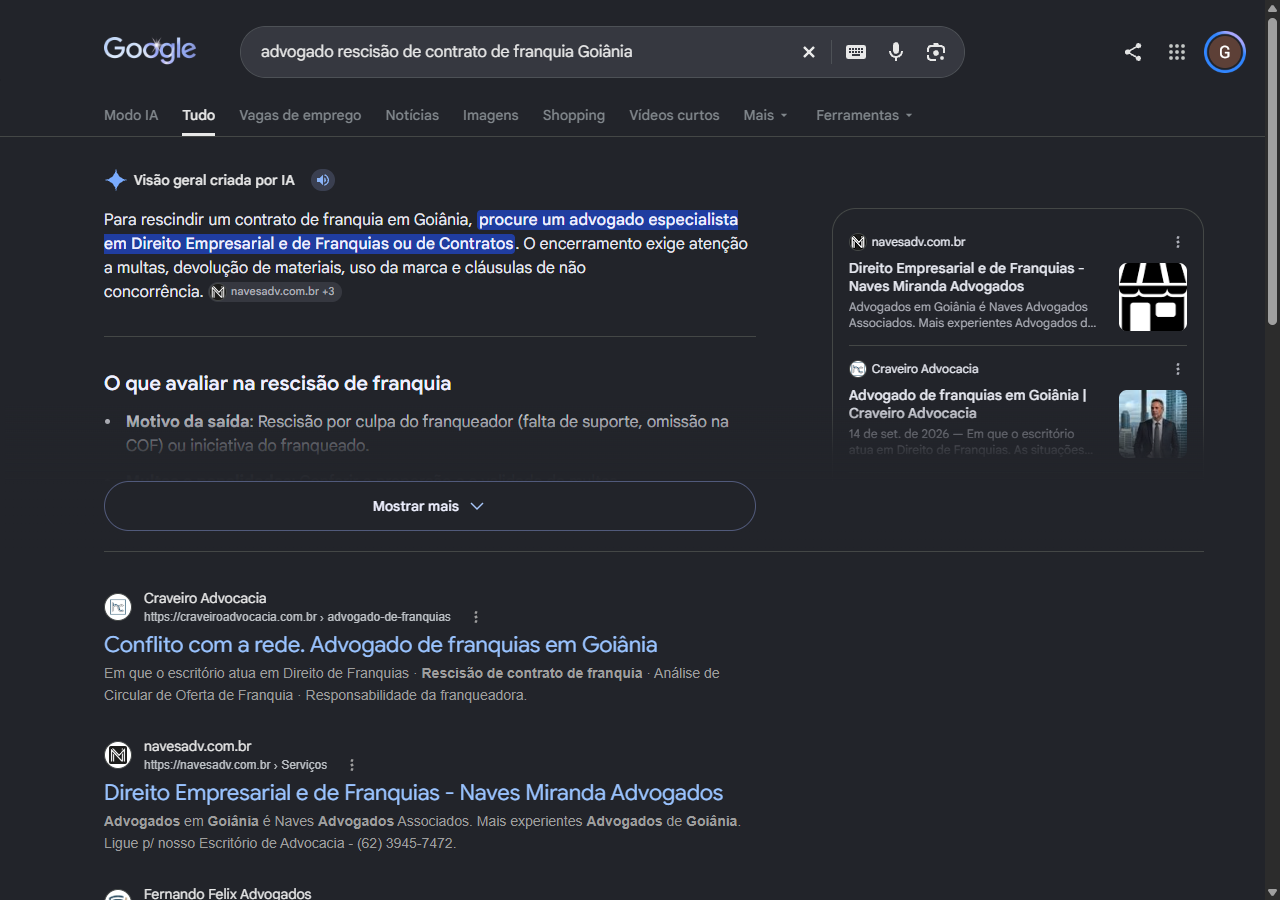Screen dimensions: 1280x900
Task: Open options menu for Craveiro Advocacia source card
Action: [x=1178, y=369]
